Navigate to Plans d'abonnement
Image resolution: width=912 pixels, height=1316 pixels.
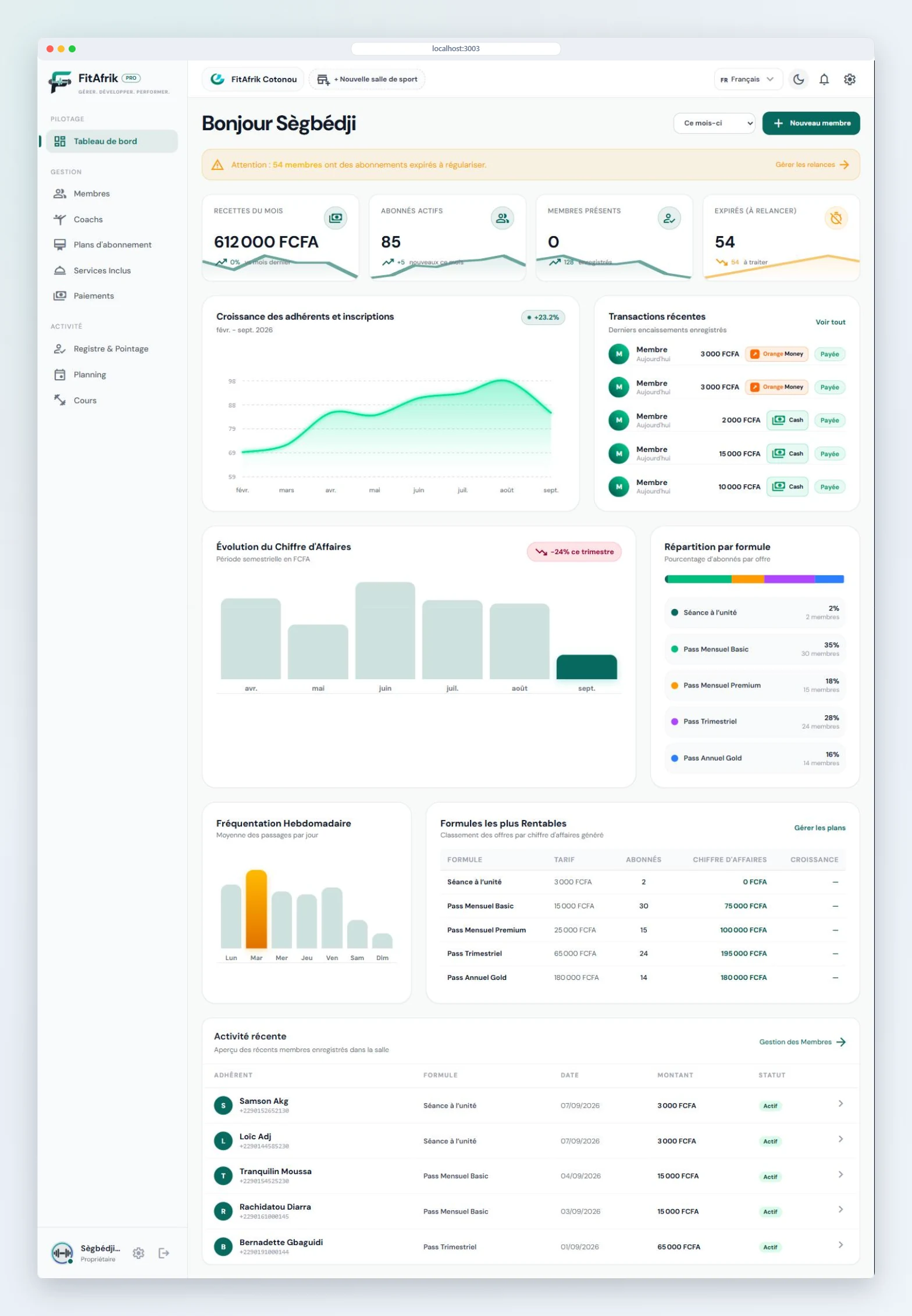(112, 245)
